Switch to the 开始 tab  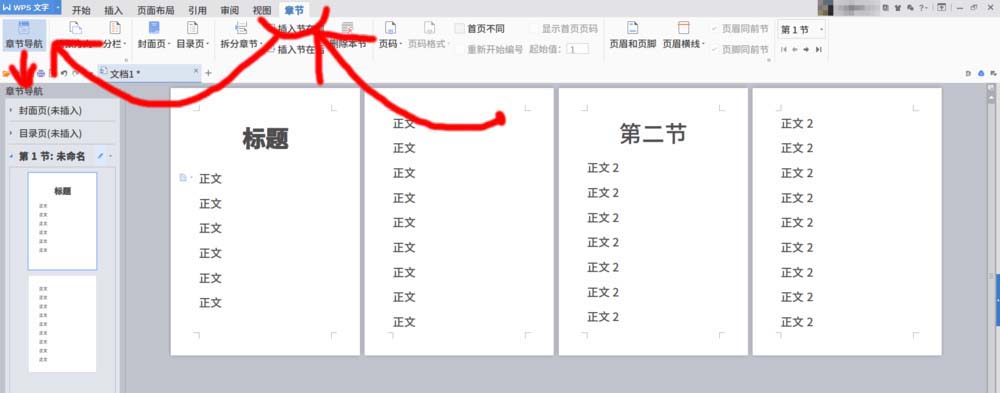tap(81, 10)
